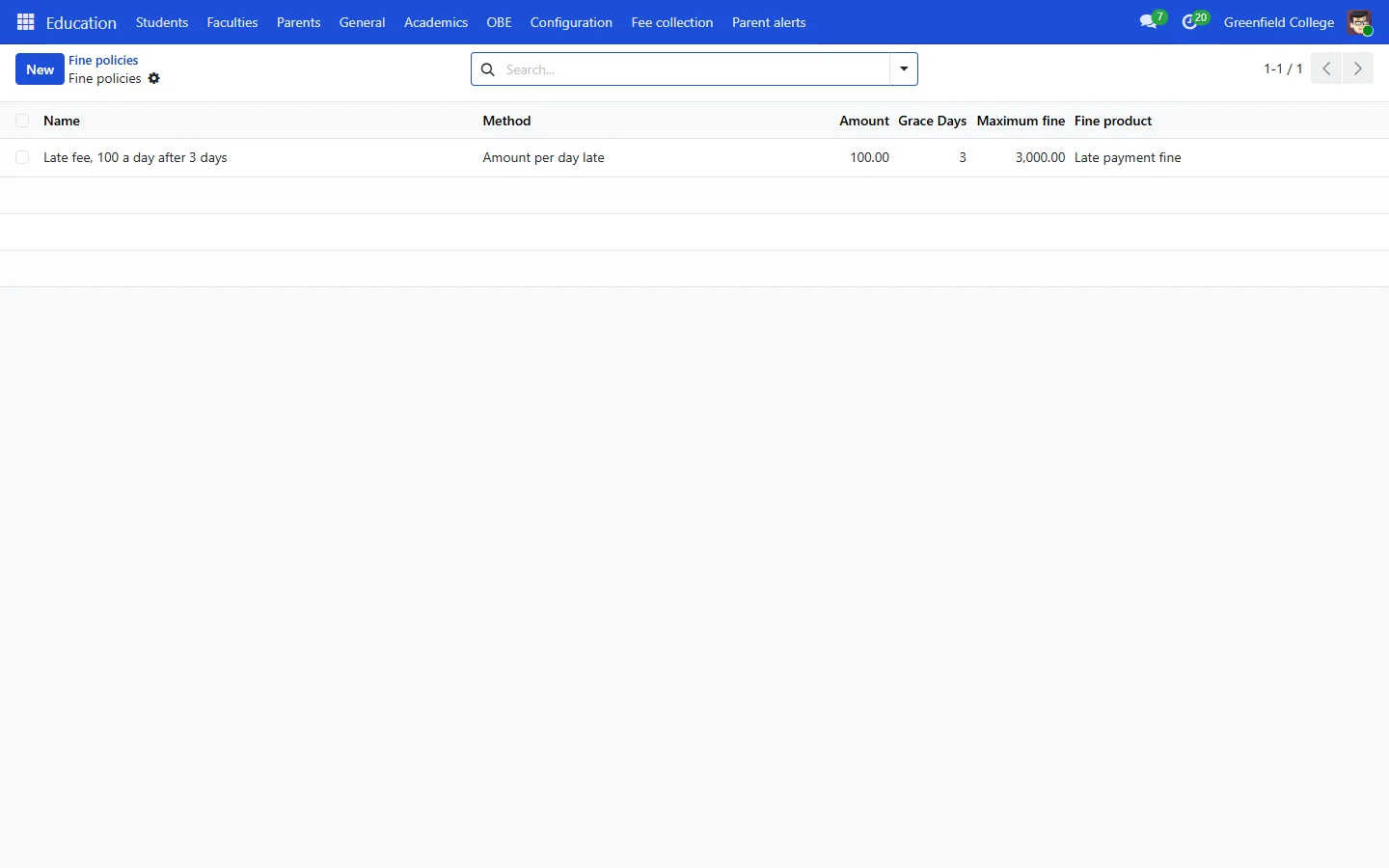Open the Parents menu
This screenshot has width=1389, height=868.
pos(299,22)
